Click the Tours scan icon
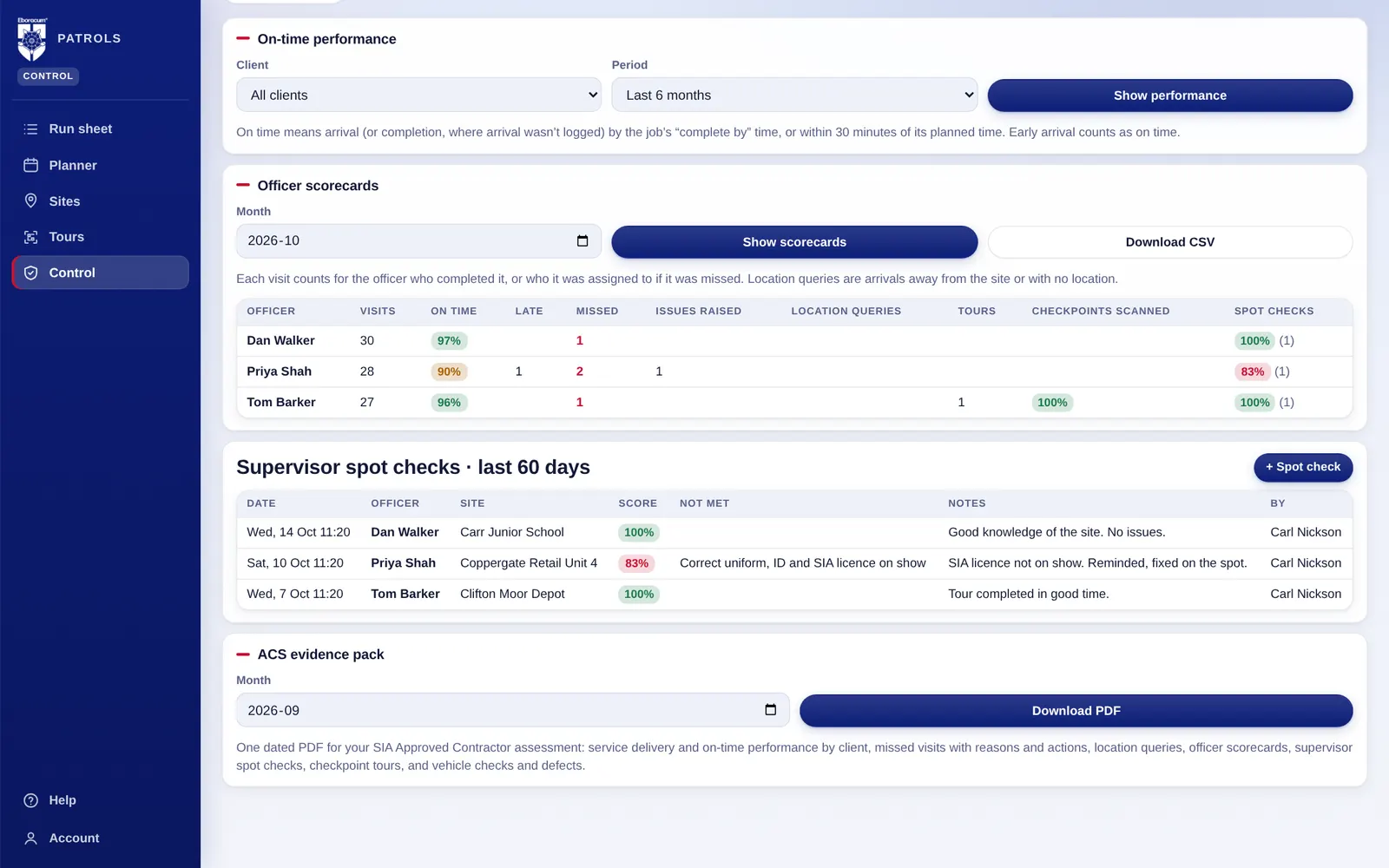The width and height of the screenshot is (1389, 868). (x=30, y=237)
